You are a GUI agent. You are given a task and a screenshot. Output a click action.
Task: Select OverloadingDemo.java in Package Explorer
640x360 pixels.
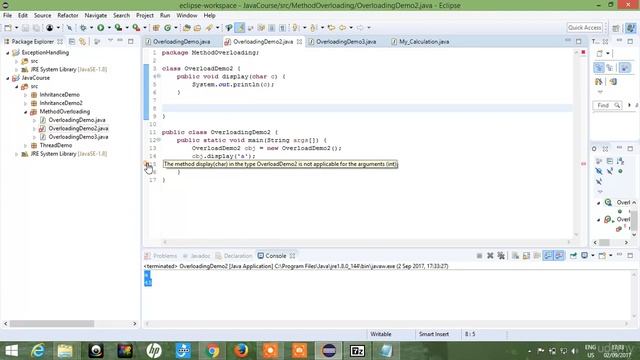[x=77, y=120]
